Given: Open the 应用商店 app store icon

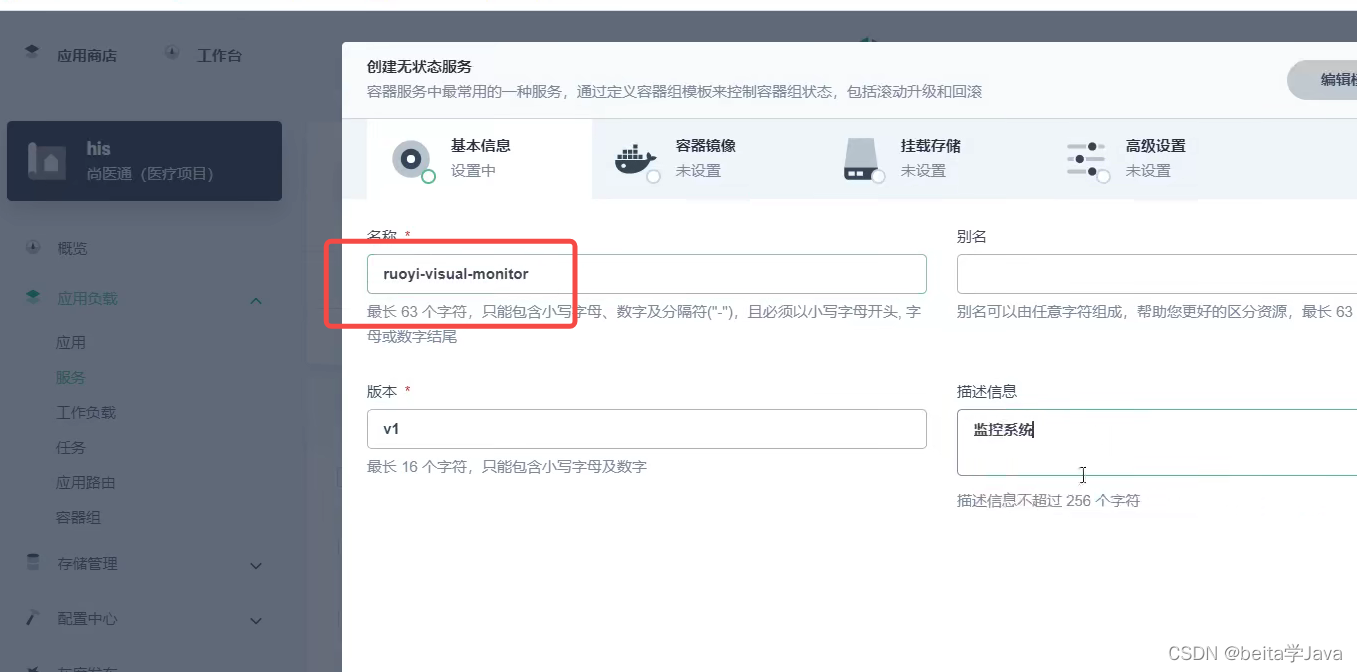Looking at the screenshot, I should 32,51.
